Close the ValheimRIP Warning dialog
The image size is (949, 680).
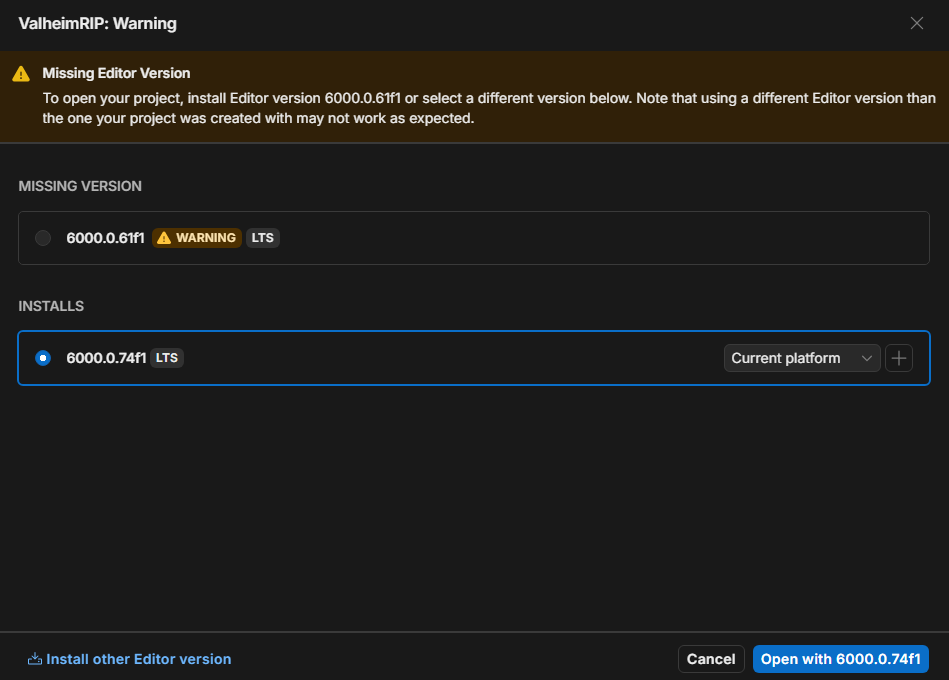[917, 23]
